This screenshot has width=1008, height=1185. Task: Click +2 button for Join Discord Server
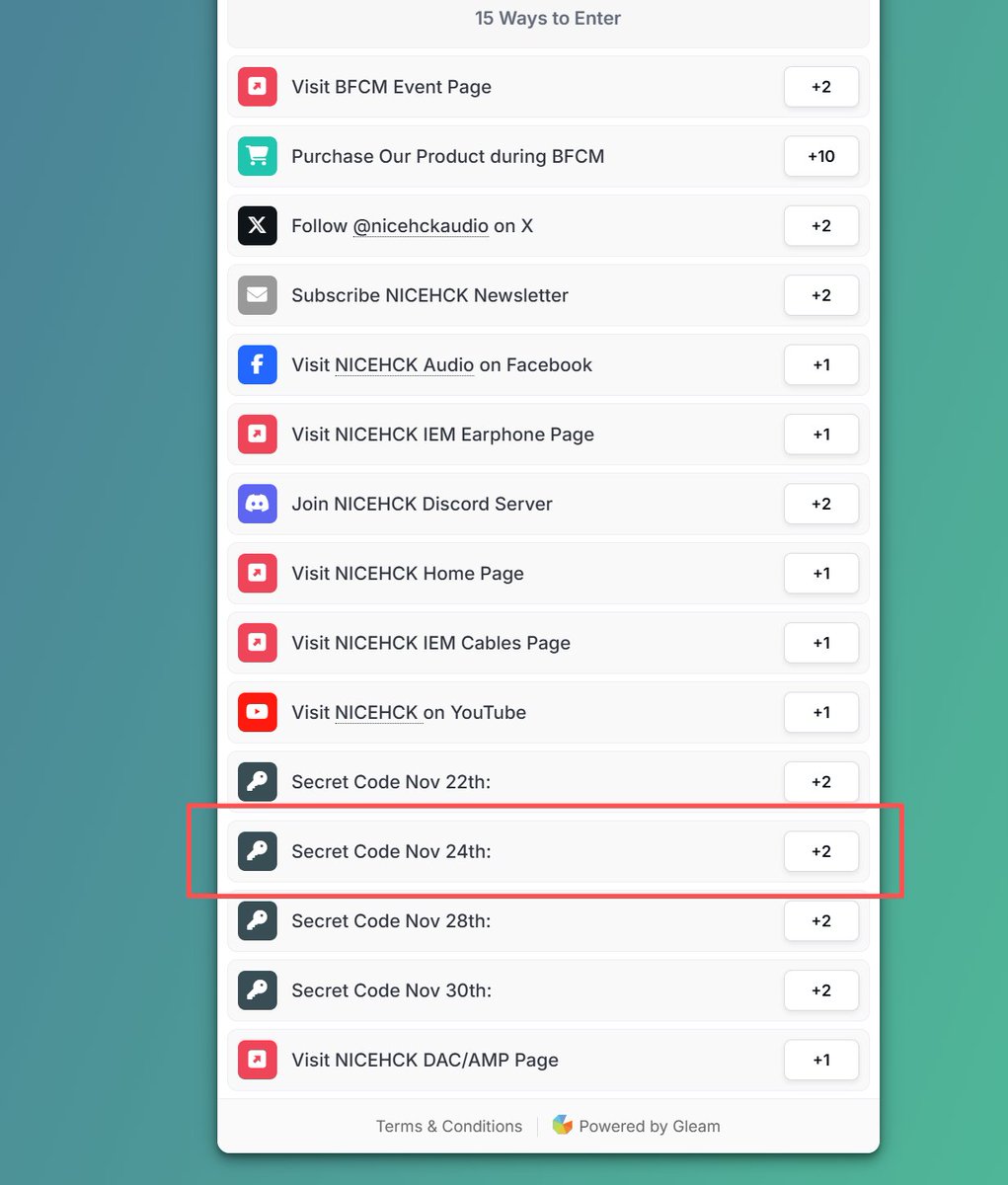coord(821,504)
